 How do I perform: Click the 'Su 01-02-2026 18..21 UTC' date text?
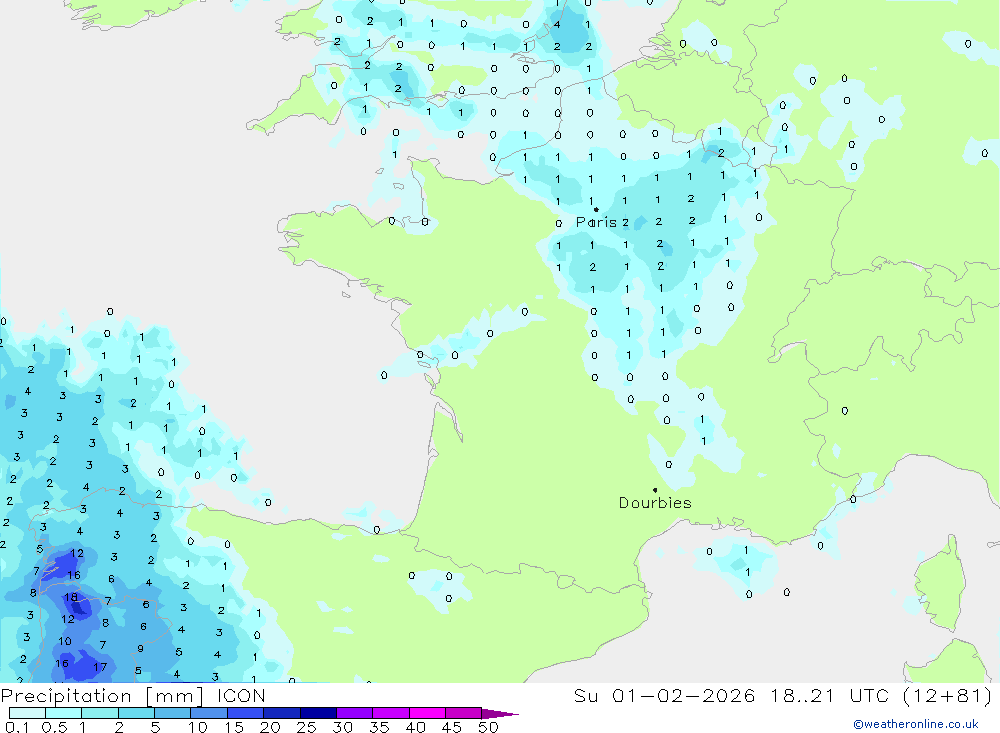(731, 696)
